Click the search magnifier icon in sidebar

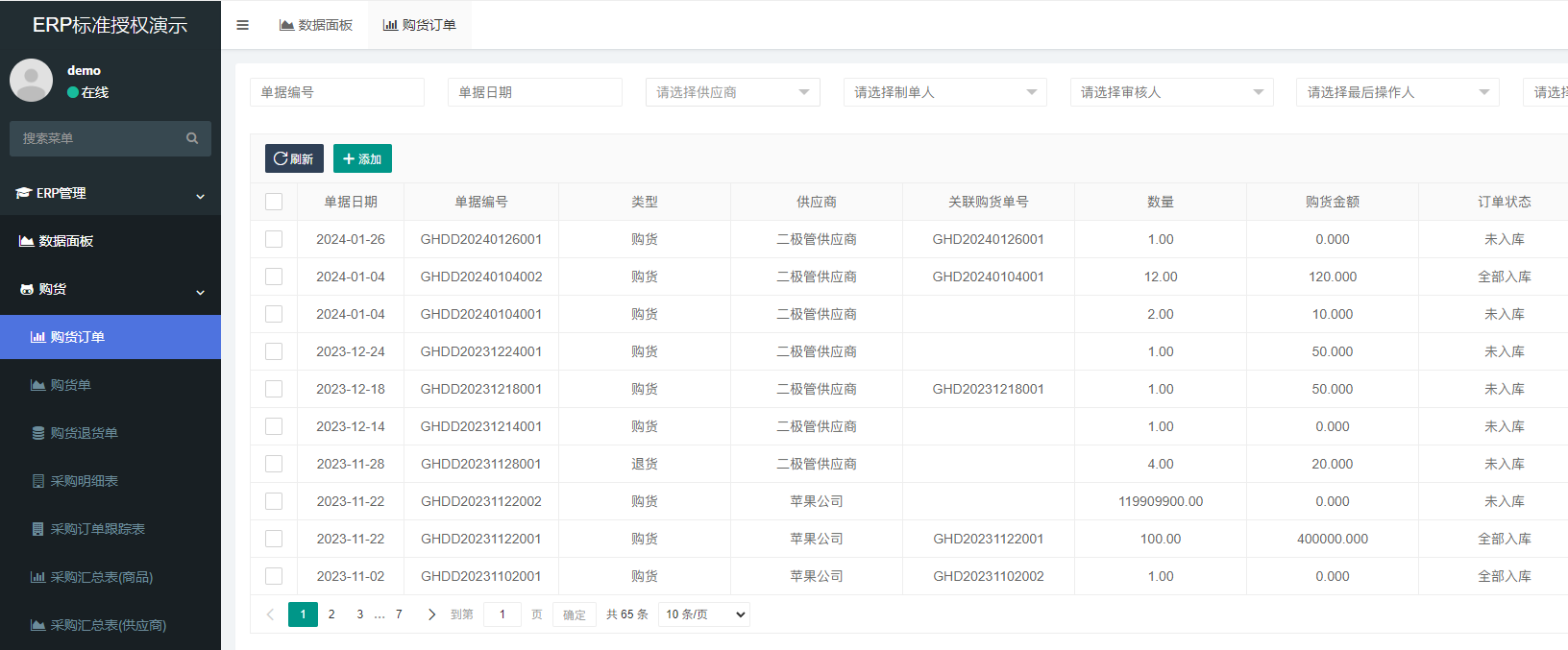(x=192, y=138)
